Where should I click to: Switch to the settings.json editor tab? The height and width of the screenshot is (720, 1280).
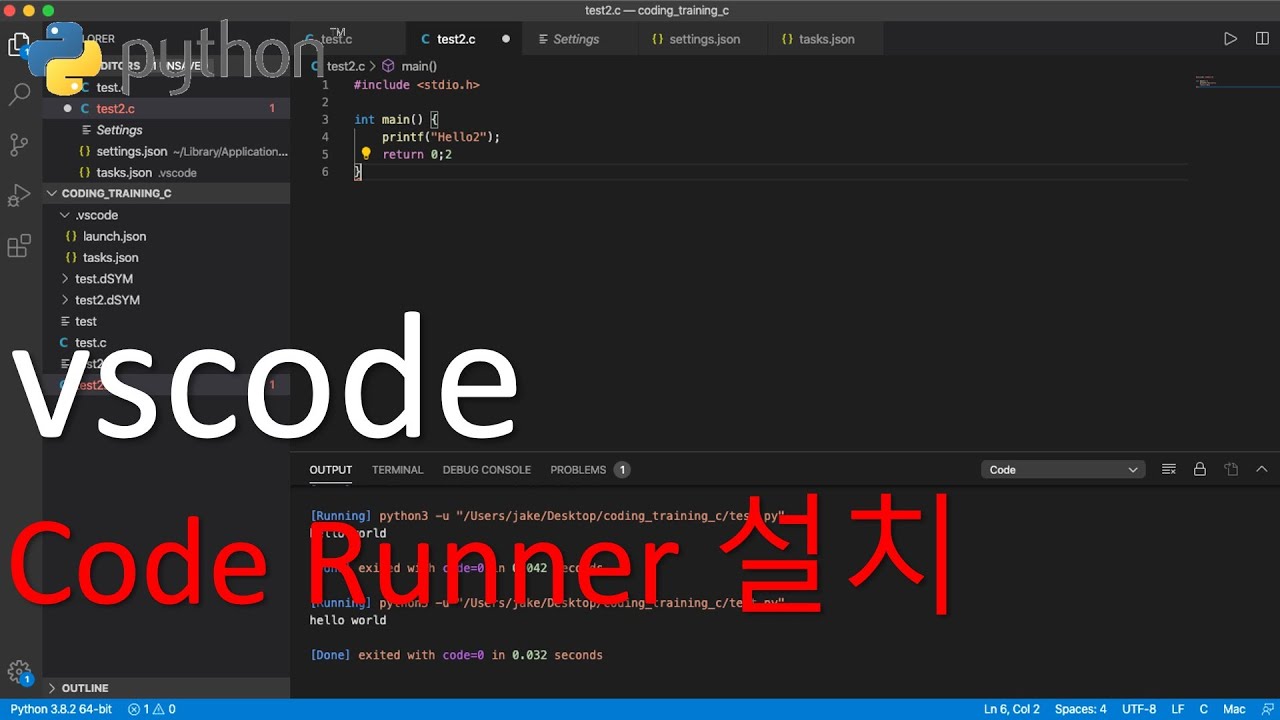[x=704, y=39]
